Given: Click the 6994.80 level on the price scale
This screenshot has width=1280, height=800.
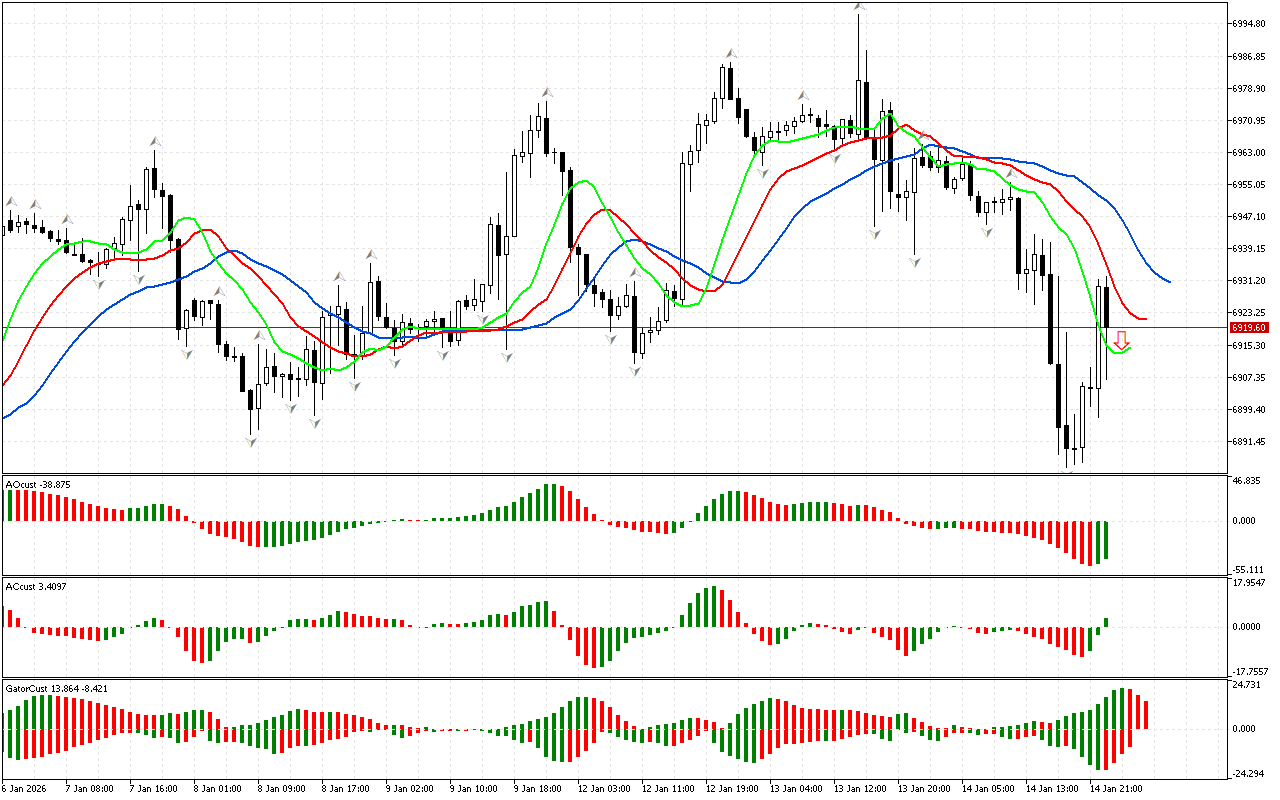Looking at the screenshot, I should click(1250, 23).
